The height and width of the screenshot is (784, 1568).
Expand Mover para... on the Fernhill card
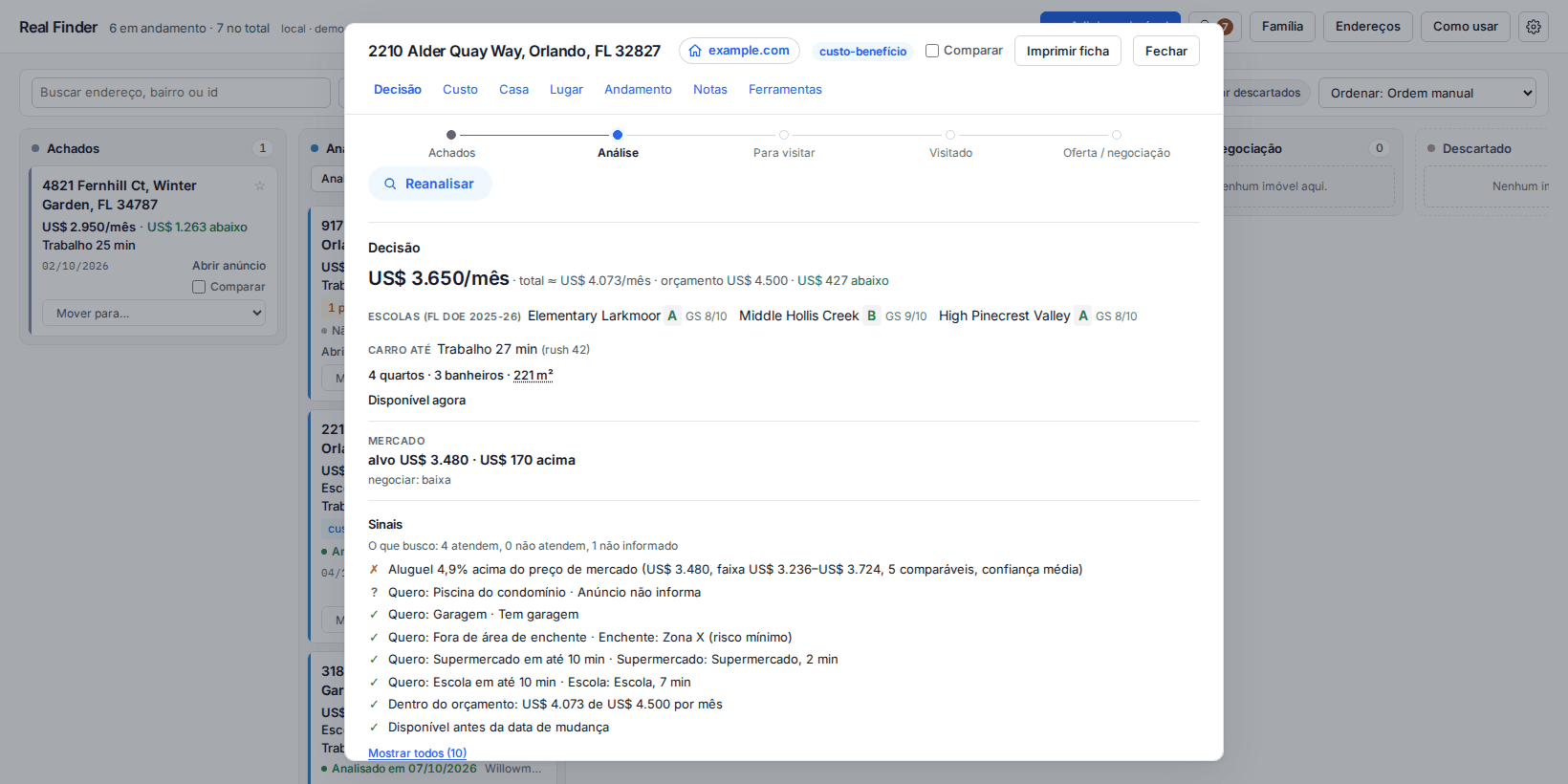tap(154, 313)
